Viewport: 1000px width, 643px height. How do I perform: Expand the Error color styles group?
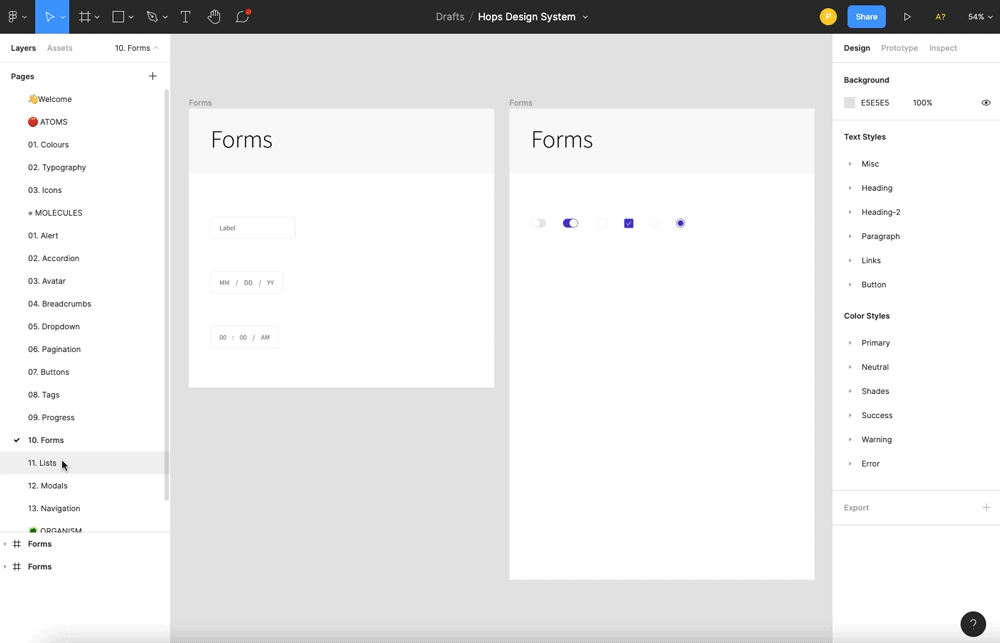click(x=850, y=464)
